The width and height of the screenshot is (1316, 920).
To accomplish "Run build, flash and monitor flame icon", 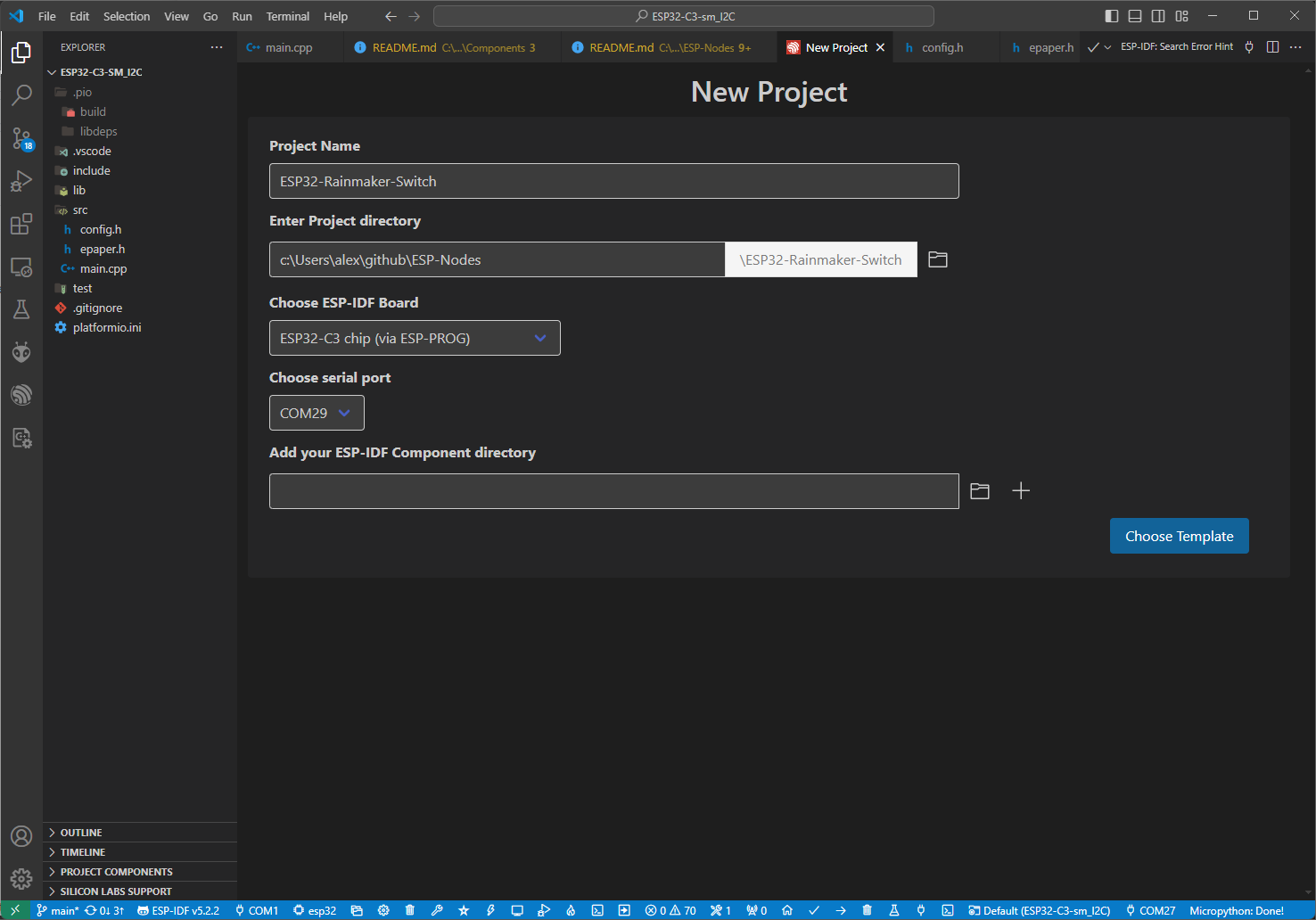I will [571, 910].
